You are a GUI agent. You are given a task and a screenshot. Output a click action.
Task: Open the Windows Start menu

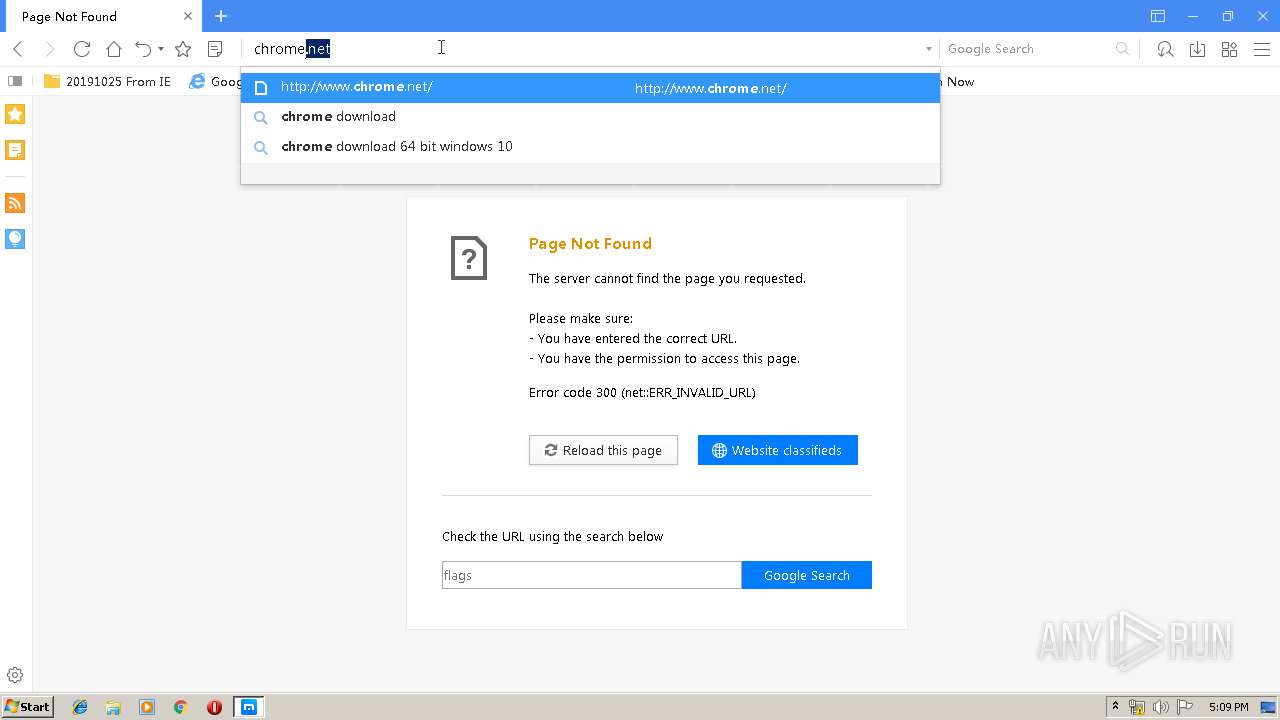27,707
